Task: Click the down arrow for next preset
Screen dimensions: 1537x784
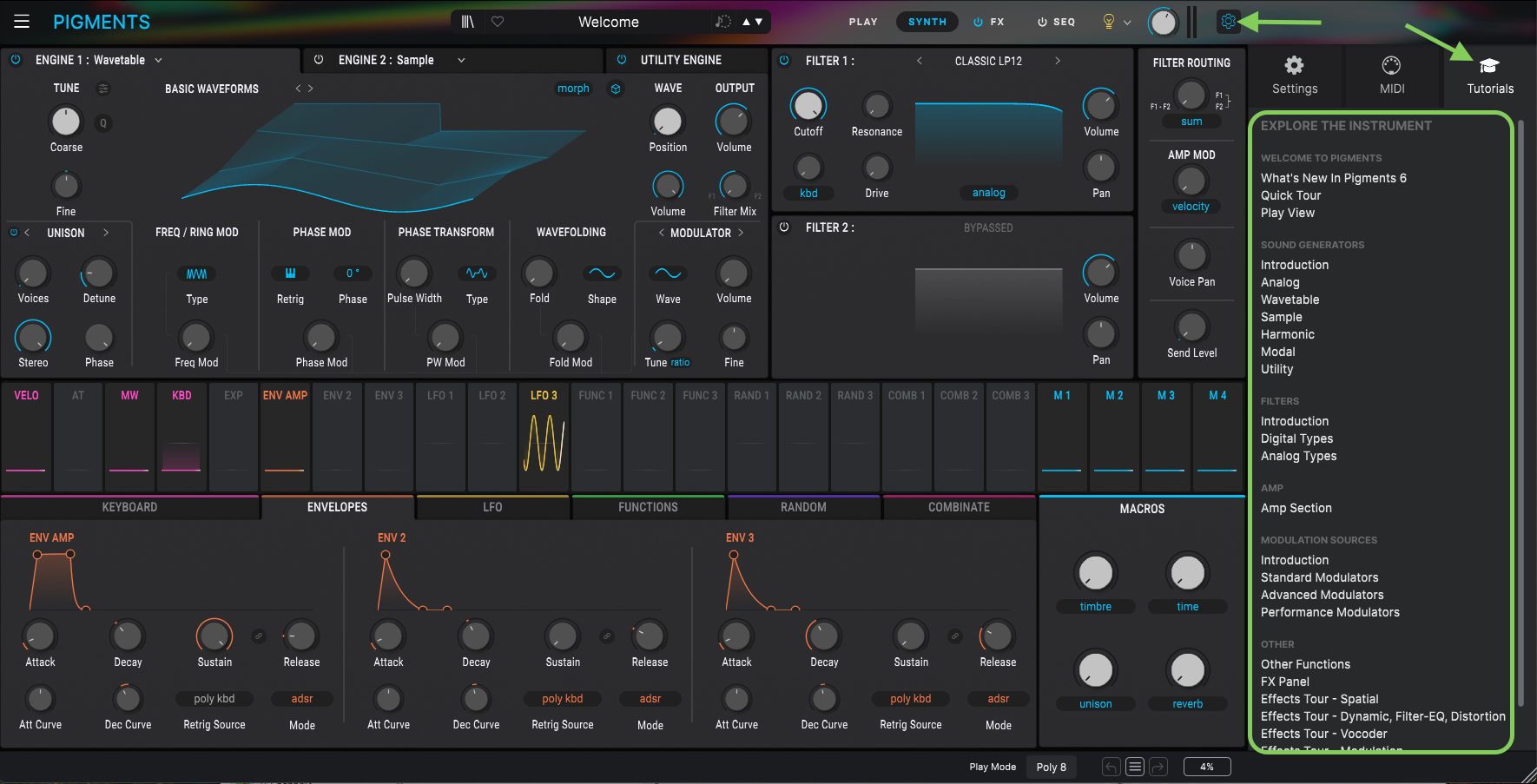Action: click(x=759, y=22)
